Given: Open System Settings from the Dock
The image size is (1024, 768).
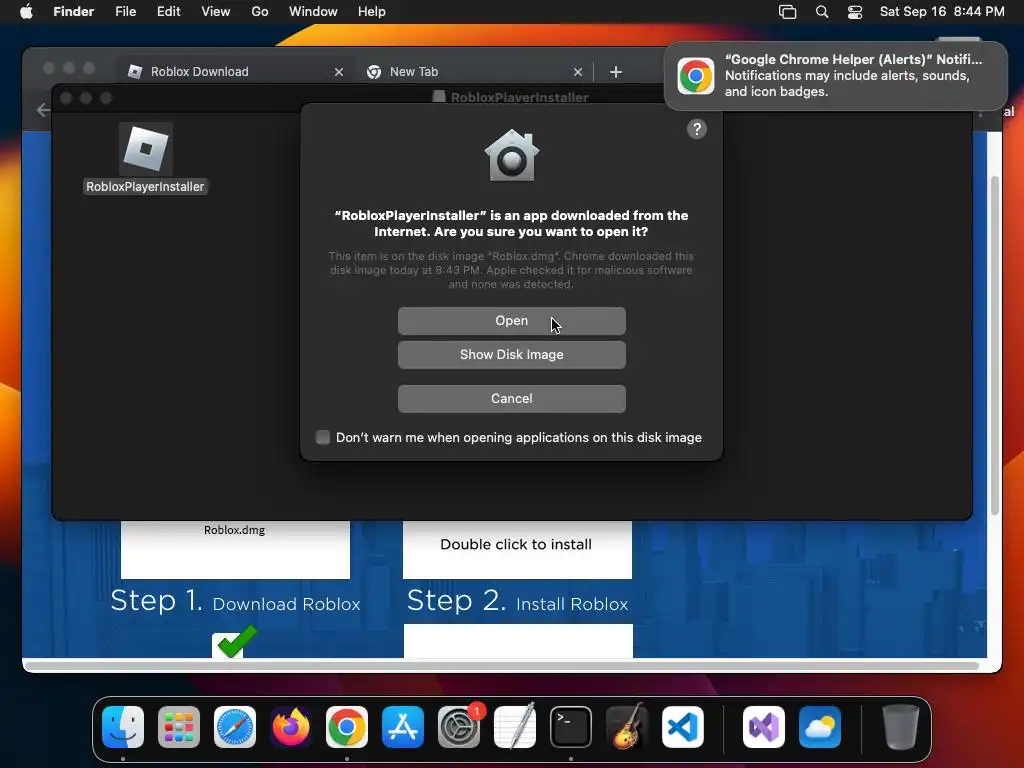Looking at the screenshot, I should click(x=459, y=727).
